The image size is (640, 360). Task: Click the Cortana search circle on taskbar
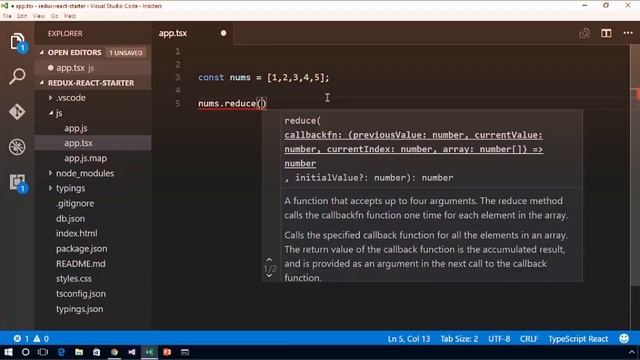pos(25,352)
